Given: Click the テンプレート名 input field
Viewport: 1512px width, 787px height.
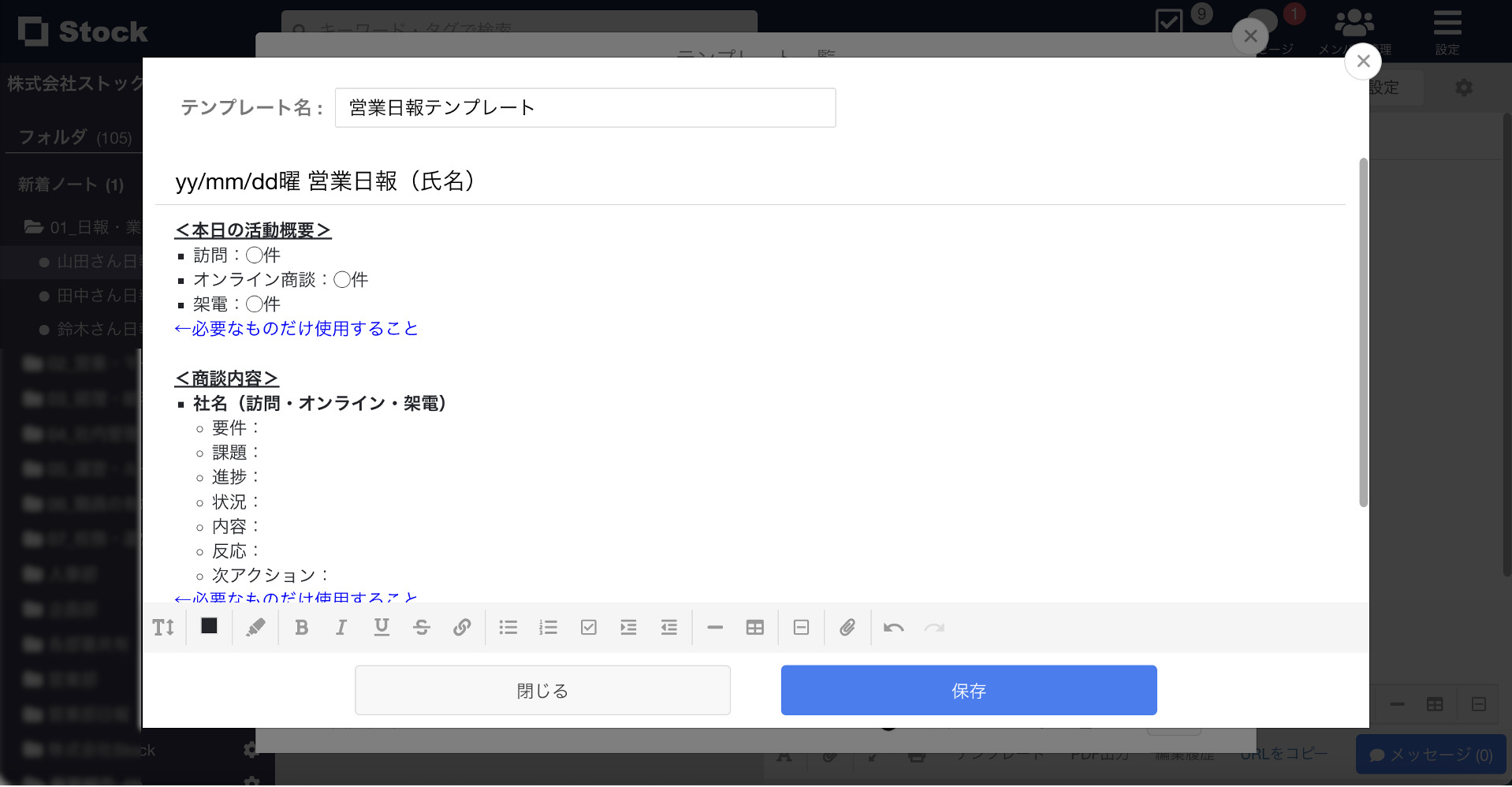Looking at the screenshot, I should coord(584,107).
